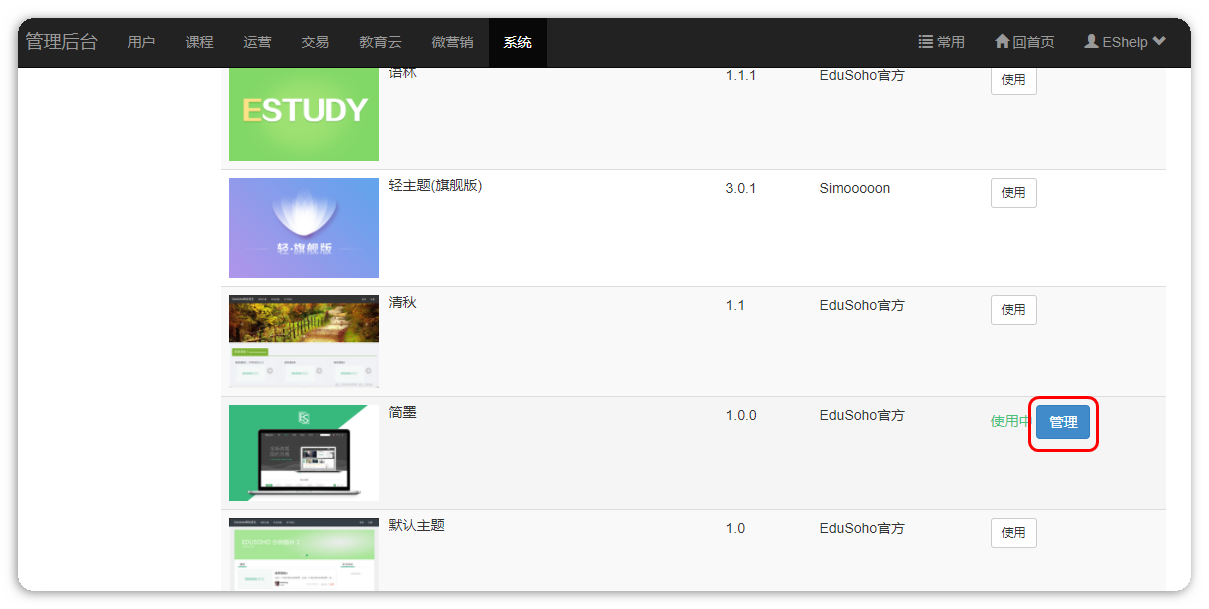Screen dimensions: 1209x609
Task: Click the user icon beside EShelp
Action: pos(1091,42)
